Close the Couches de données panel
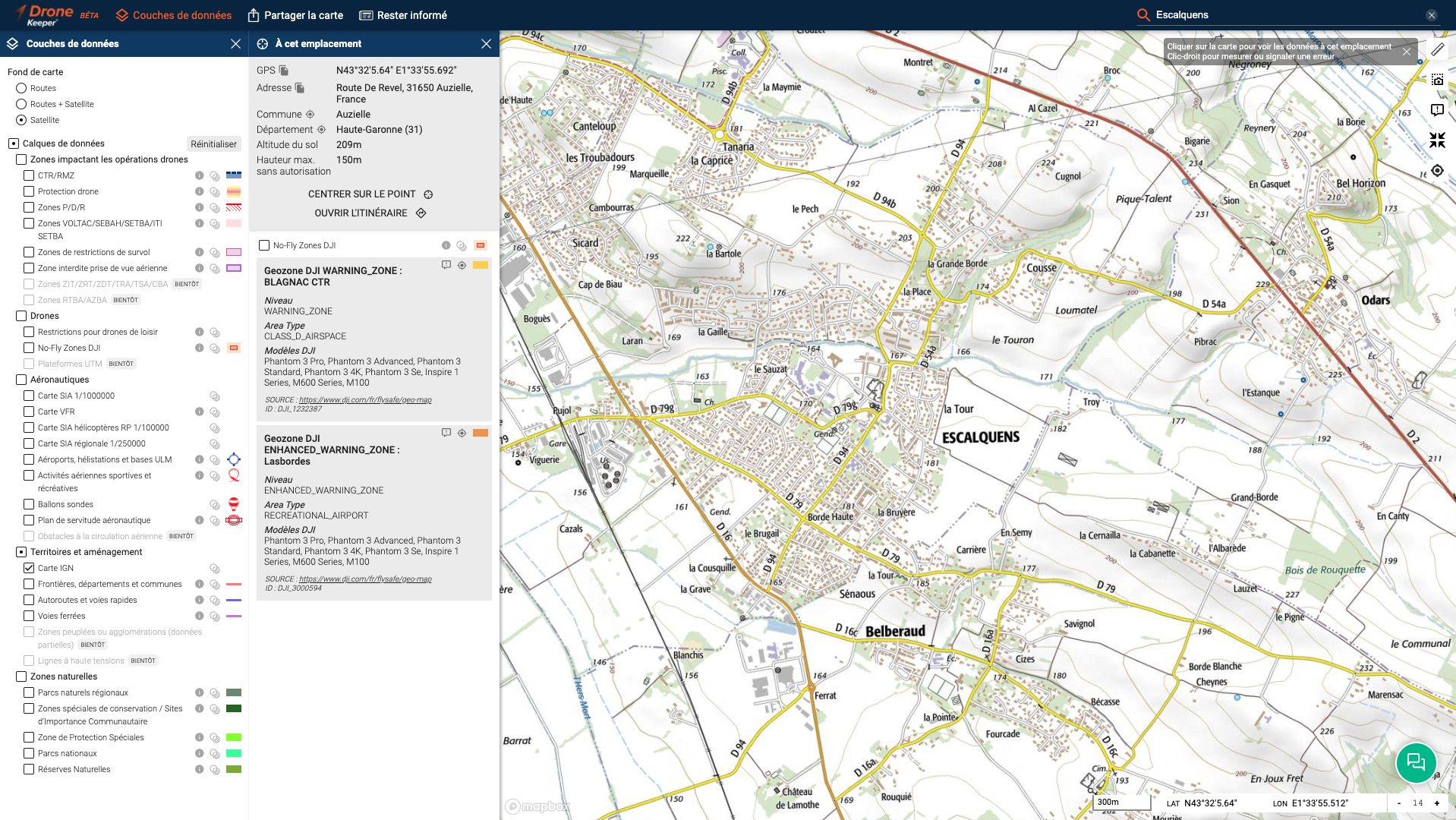Viewport: 1456px width, 820px height. pos(235,44)
